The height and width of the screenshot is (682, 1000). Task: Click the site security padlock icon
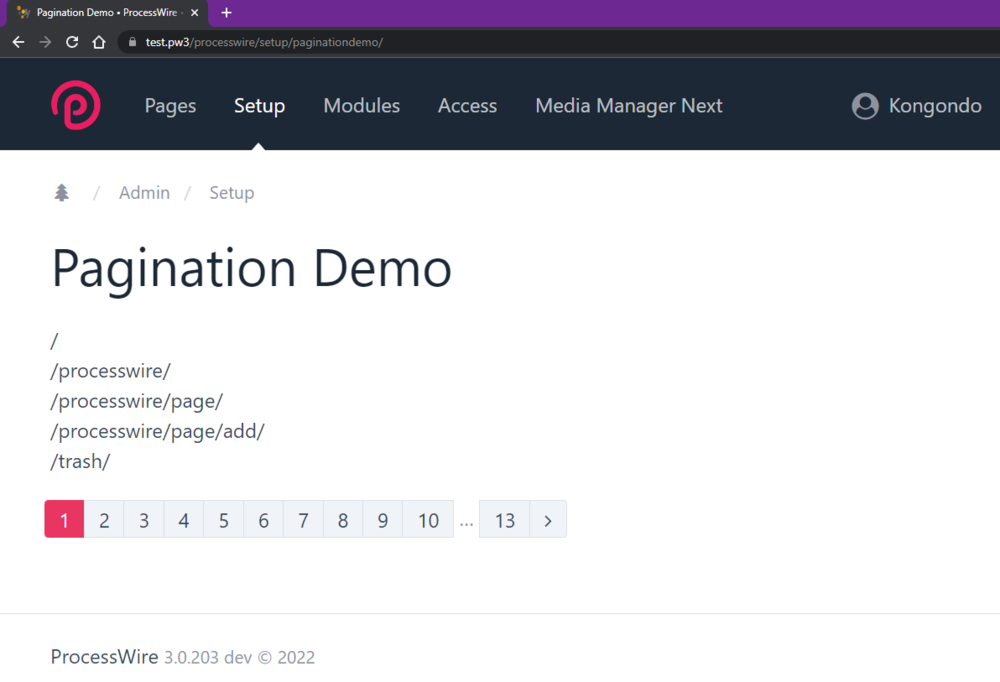(x=131, y=42)
